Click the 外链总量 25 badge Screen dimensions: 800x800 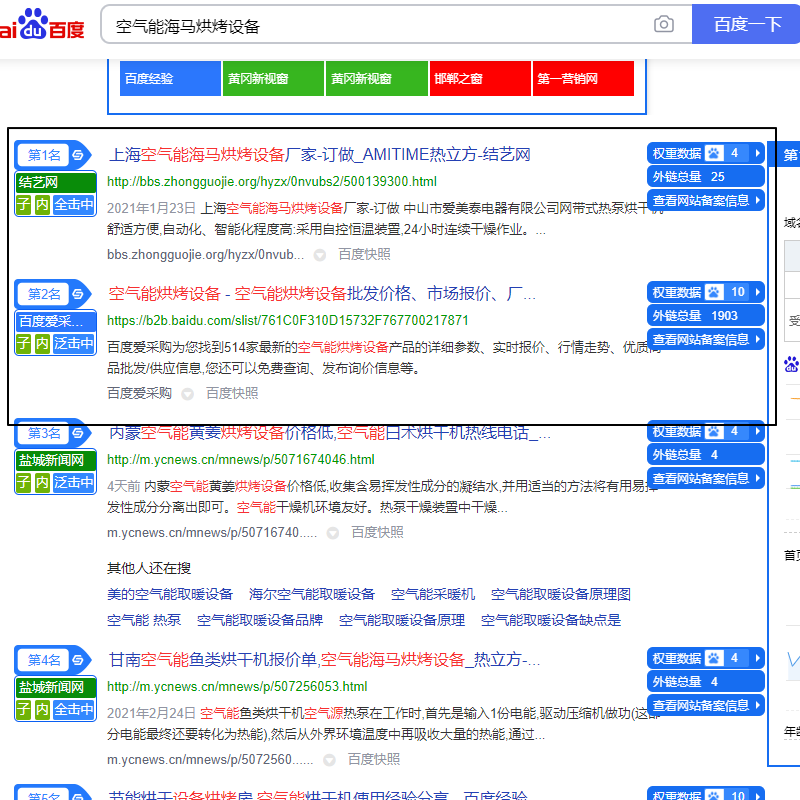click(x=705, y=177)
